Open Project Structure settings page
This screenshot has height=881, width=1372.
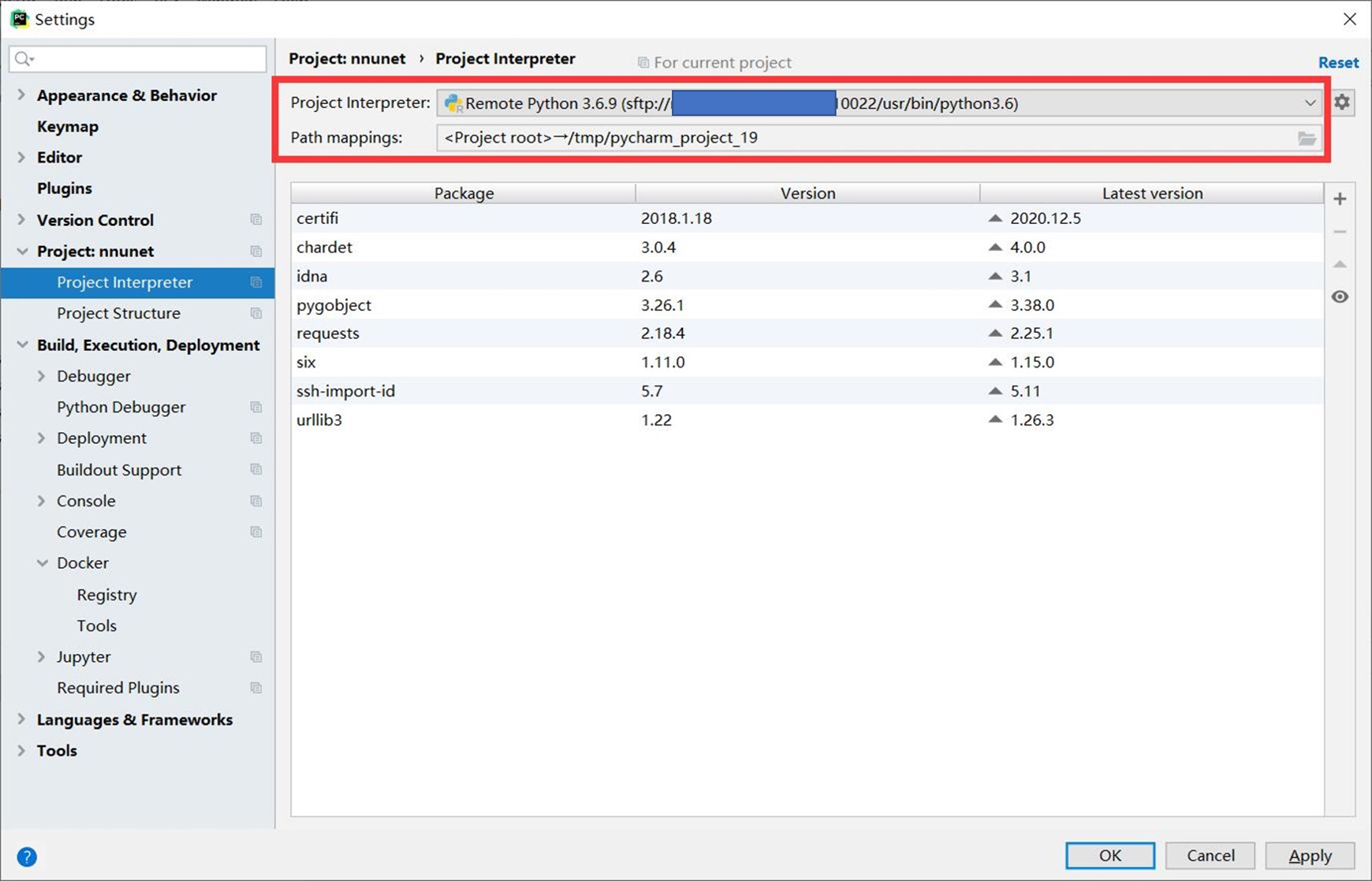(x=118, y=313)
